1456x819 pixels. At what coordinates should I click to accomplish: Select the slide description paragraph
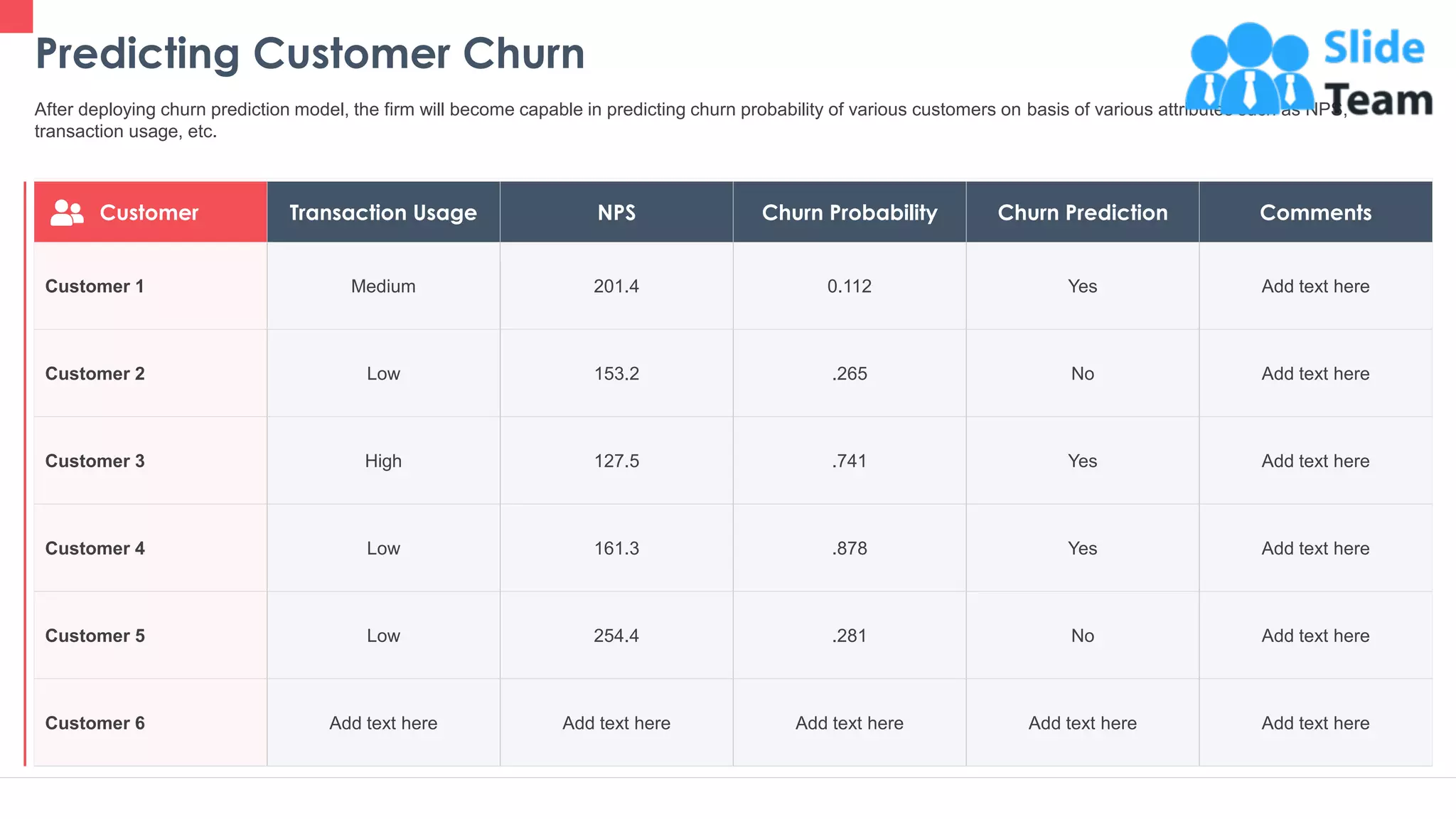(x=691, y=120)
